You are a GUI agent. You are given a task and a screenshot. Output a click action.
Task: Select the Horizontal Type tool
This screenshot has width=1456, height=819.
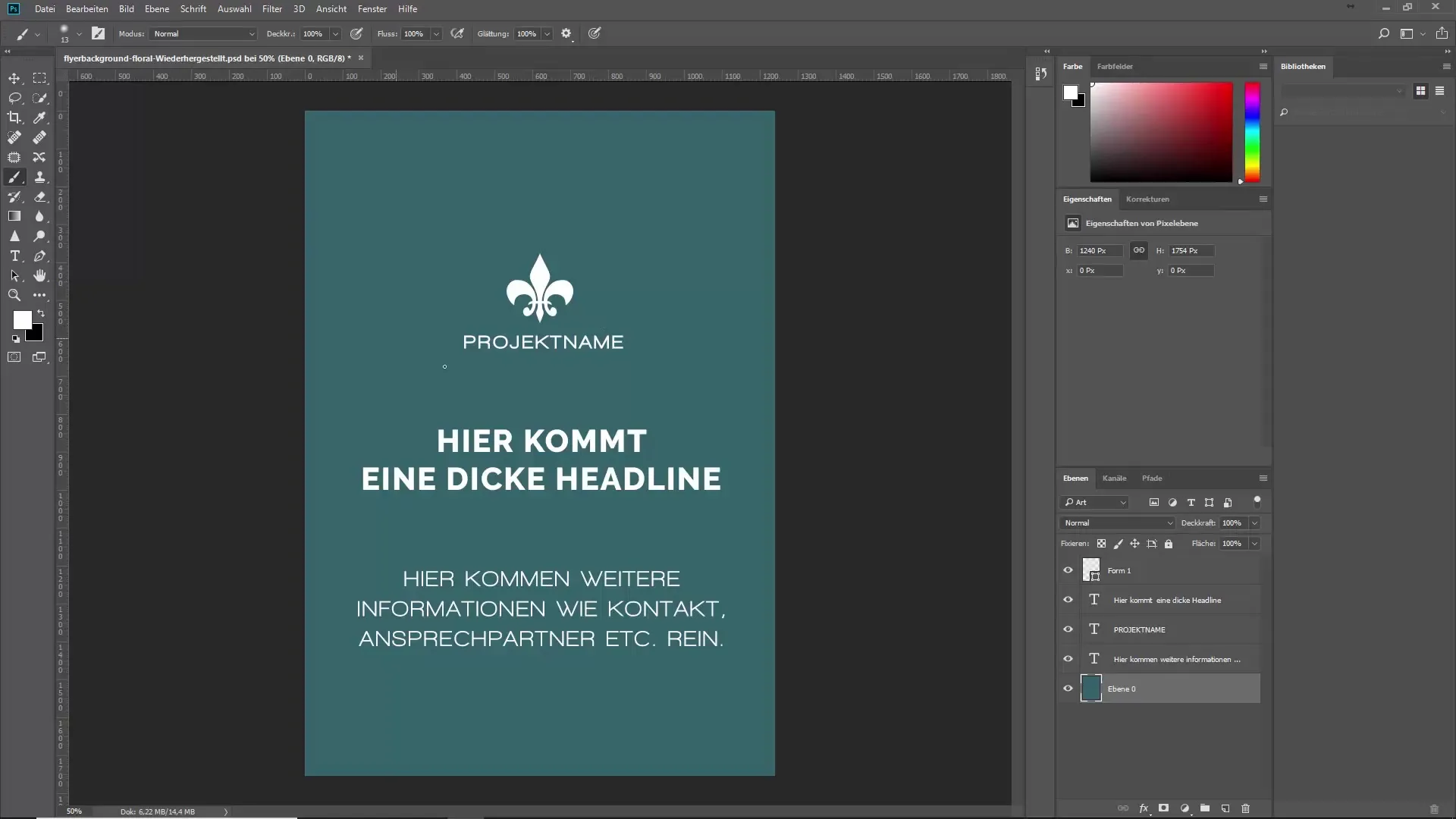tap(14, 256)
